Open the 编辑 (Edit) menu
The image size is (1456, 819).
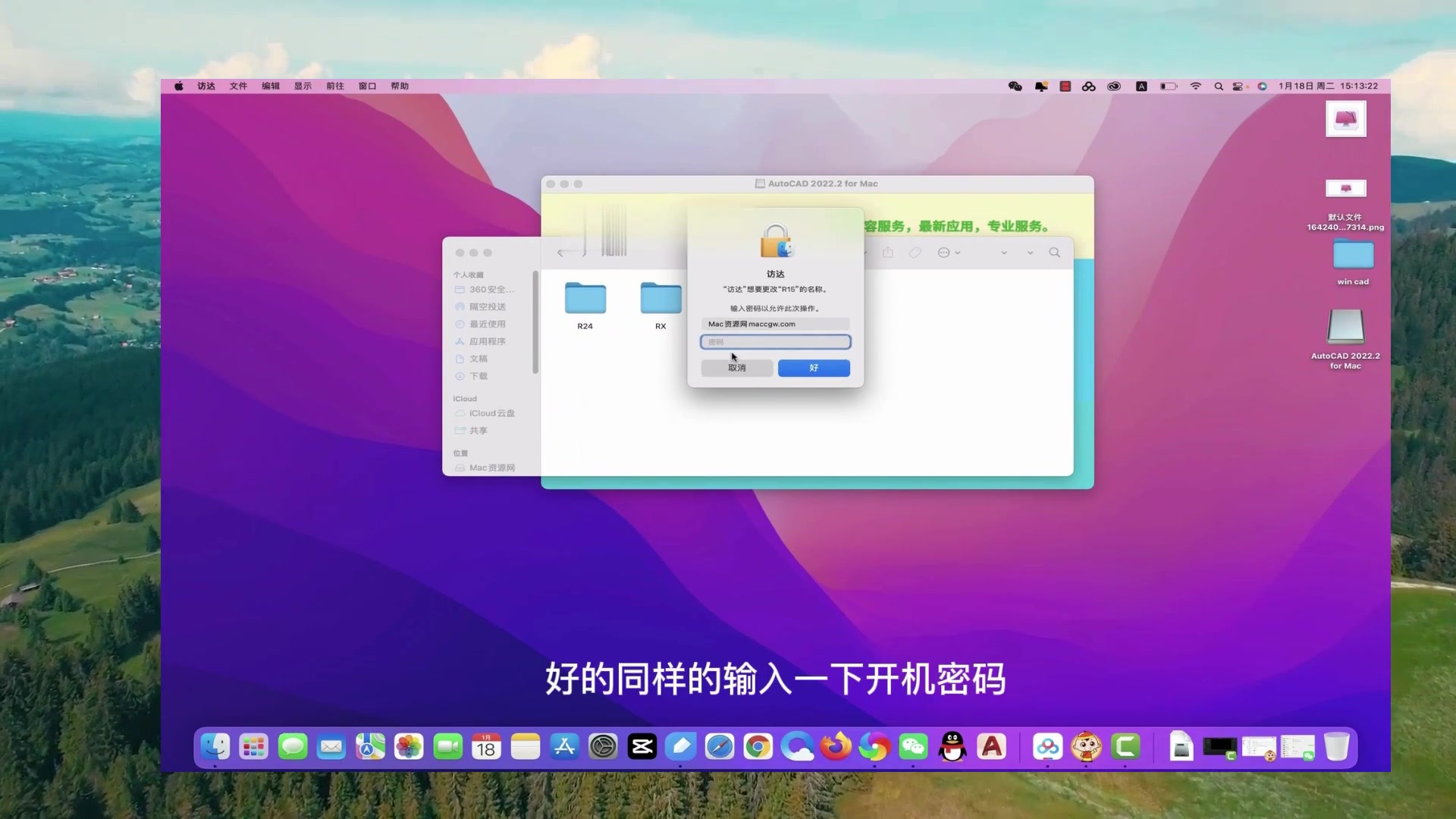(271, 86)
